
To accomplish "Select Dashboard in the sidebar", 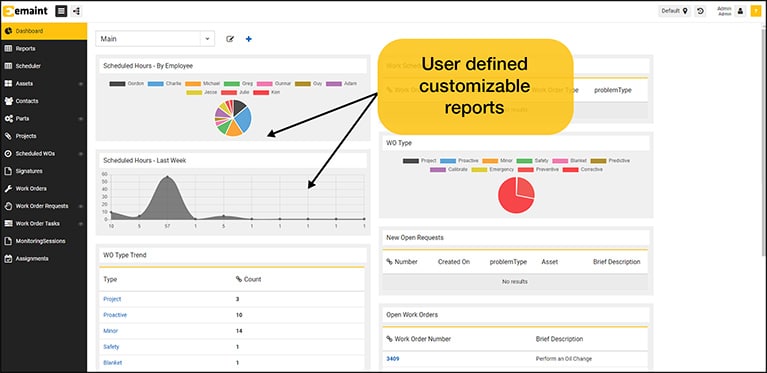I will pos(44,31).
